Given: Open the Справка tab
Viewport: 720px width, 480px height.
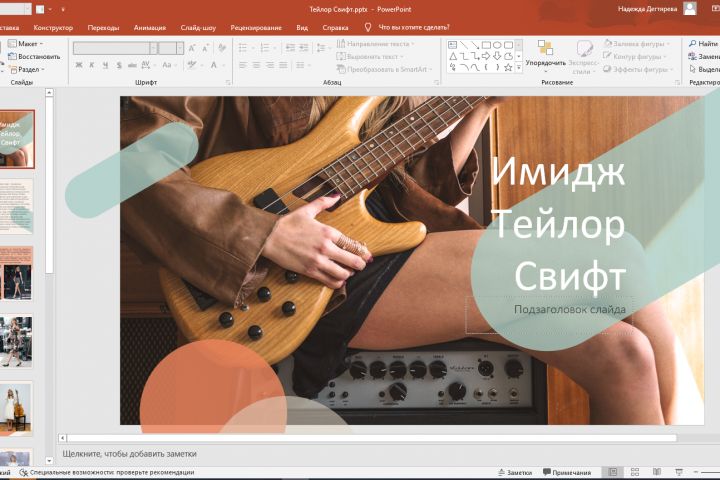Looking at the screenshot, I should (335, 28).
